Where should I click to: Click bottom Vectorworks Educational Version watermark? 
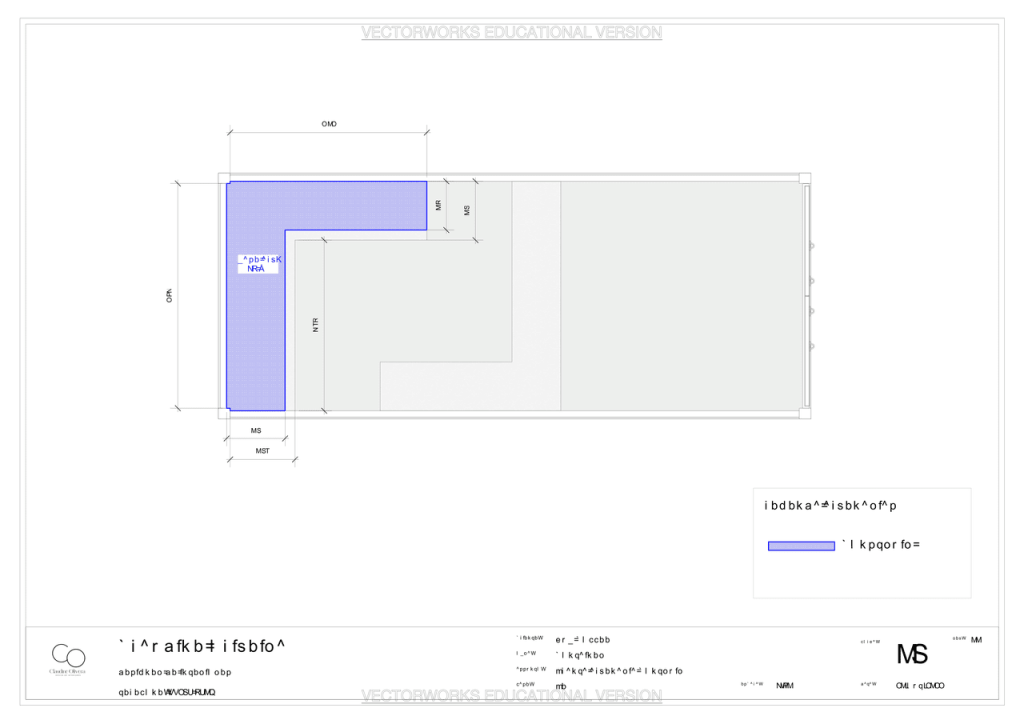pos(511,695)
